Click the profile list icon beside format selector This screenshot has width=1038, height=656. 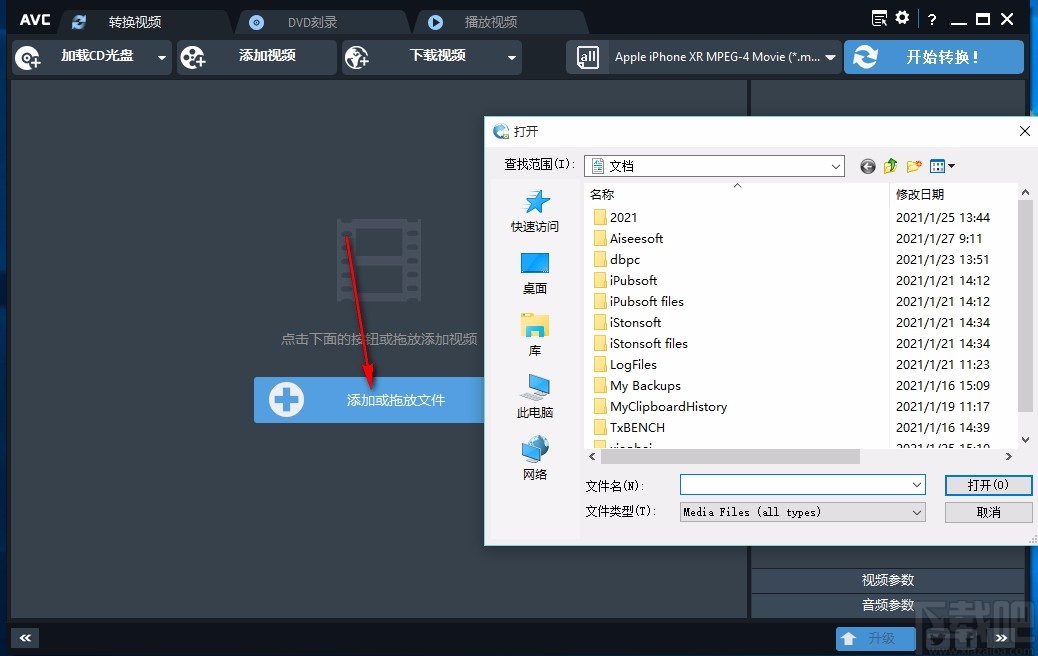587,57
